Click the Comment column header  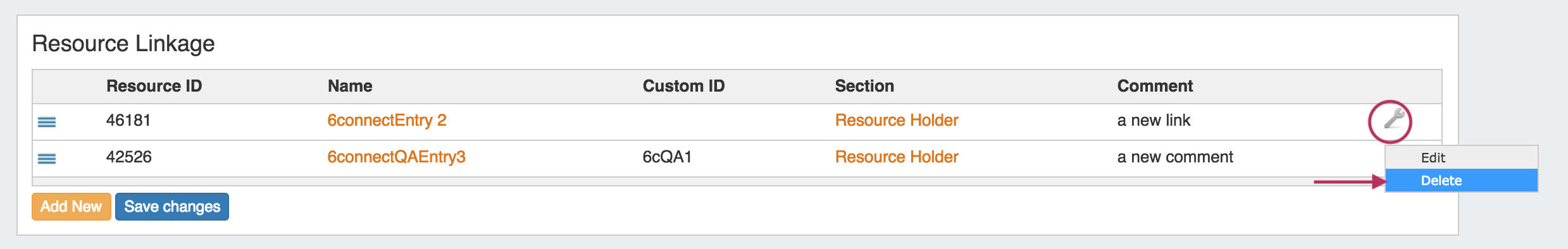1155,86
